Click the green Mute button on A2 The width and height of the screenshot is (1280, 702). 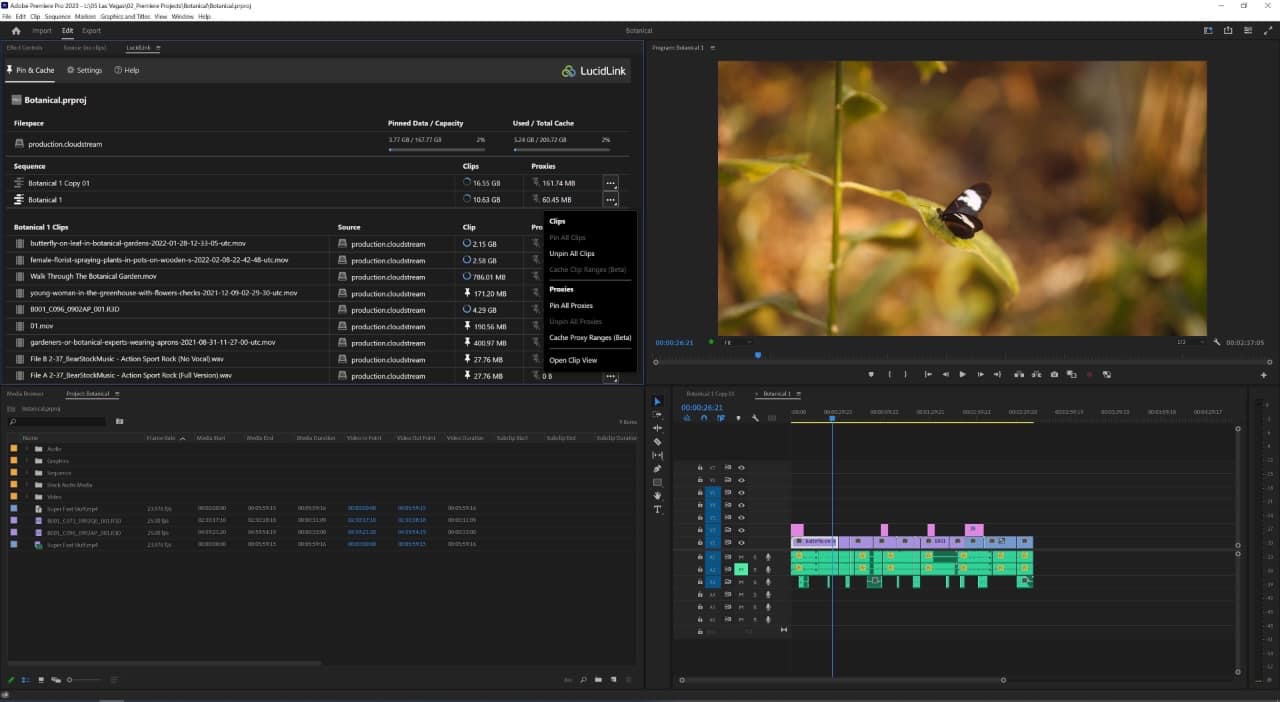click(741, 569)
